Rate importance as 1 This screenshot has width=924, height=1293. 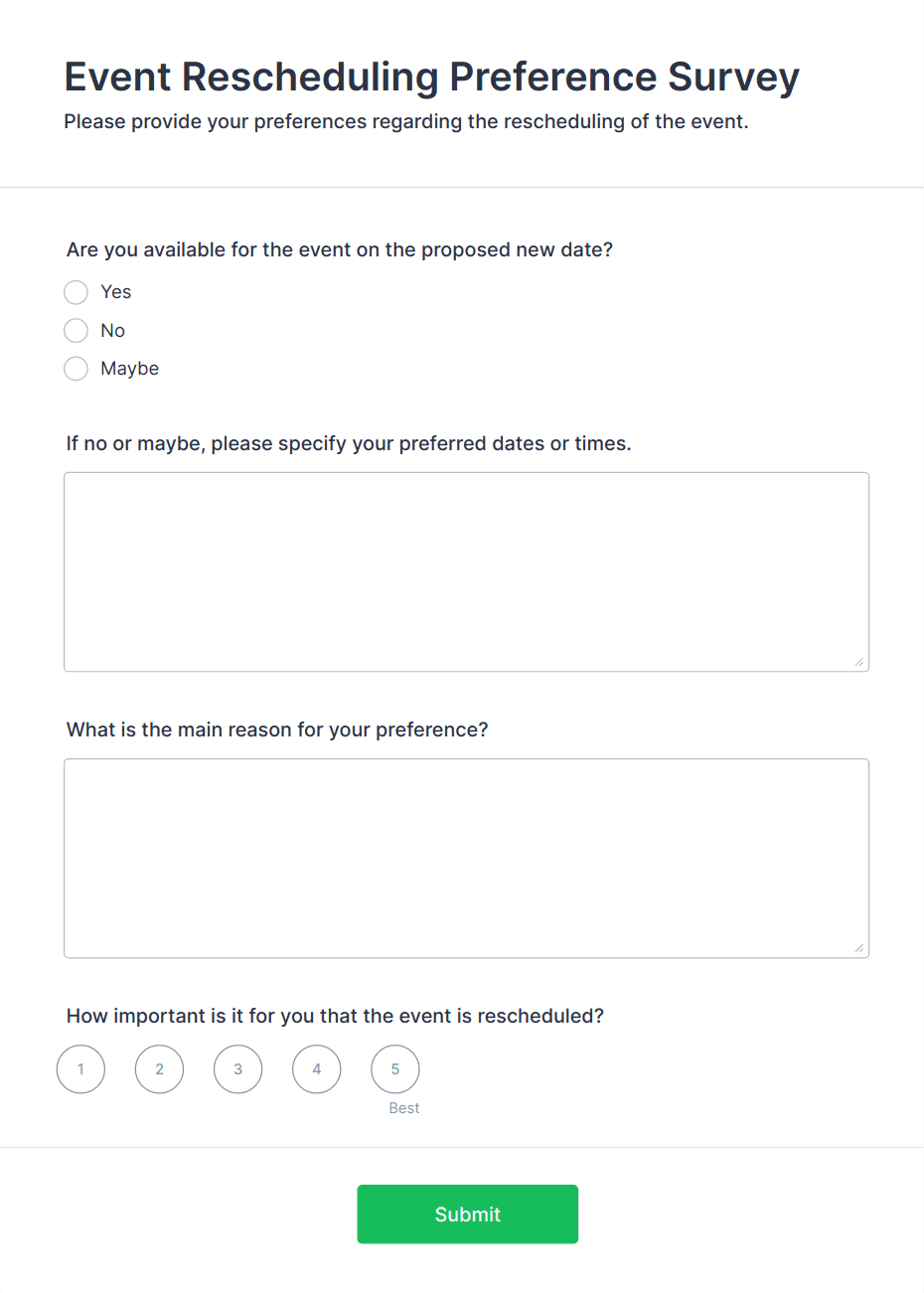point(80,1069)
